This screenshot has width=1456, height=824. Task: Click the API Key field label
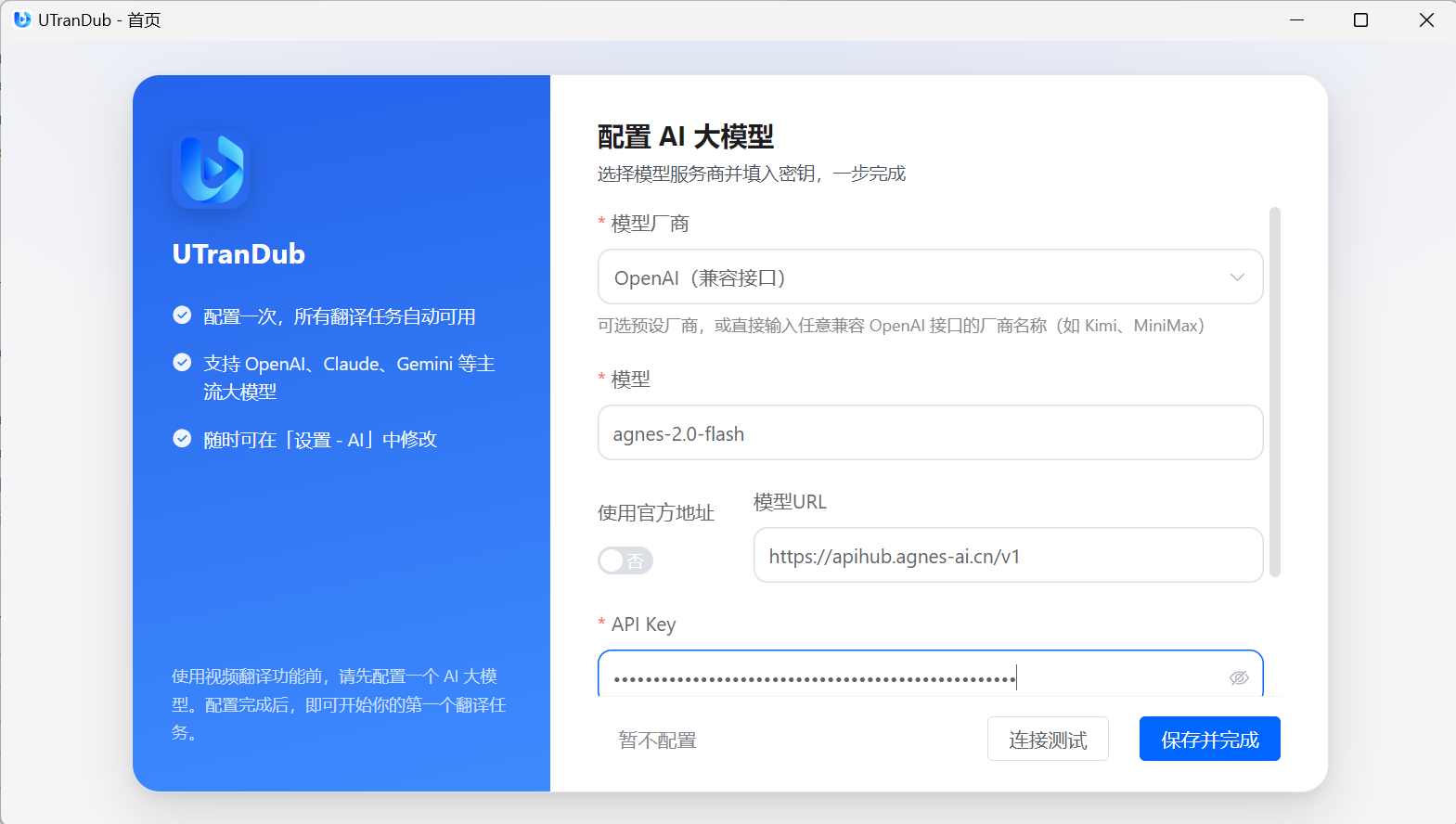click(x=643, y=624)
